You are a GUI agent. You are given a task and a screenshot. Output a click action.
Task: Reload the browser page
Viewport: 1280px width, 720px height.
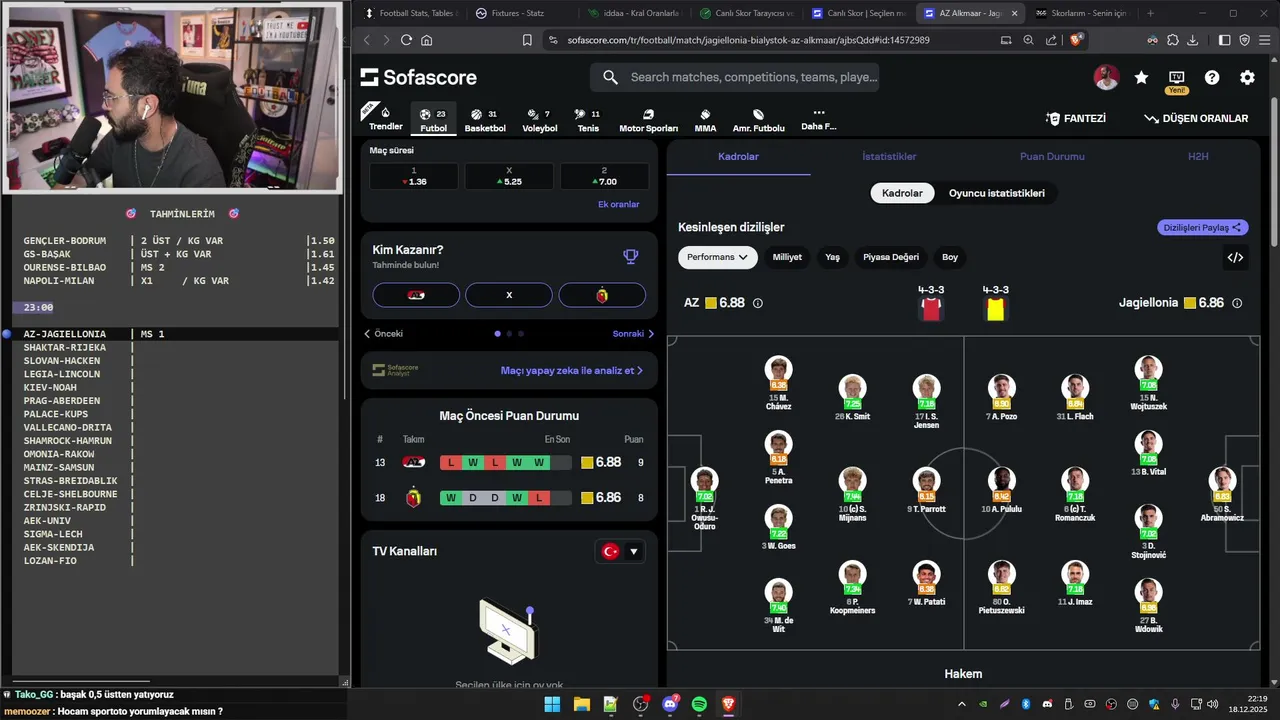(406, 40)
